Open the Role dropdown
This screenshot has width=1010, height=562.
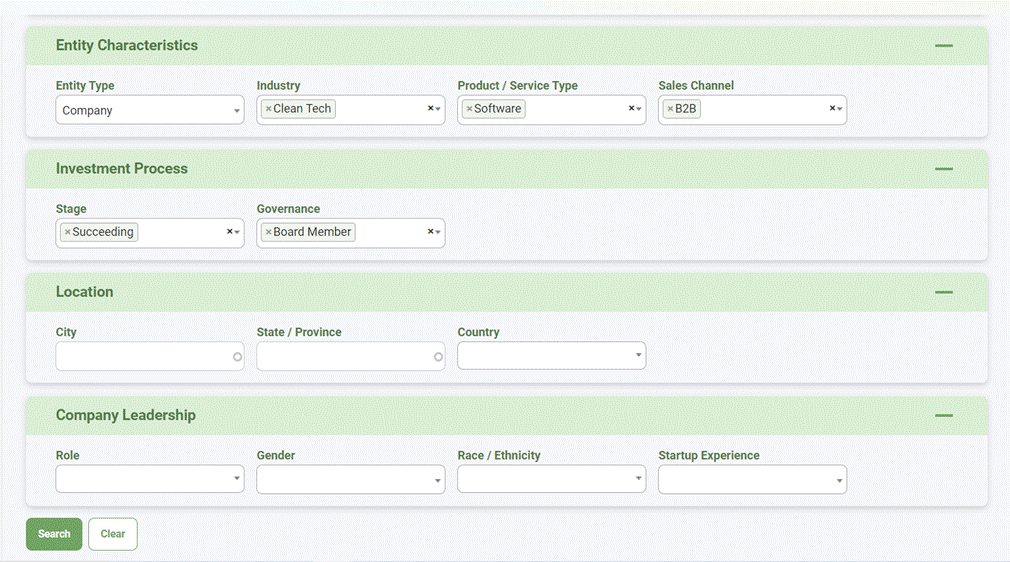pyautogui.click(x=149, y=479)
